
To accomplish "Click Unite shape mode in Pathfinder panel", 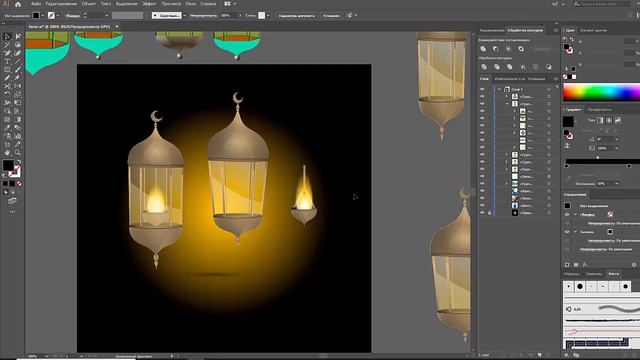I will [483, 49].
